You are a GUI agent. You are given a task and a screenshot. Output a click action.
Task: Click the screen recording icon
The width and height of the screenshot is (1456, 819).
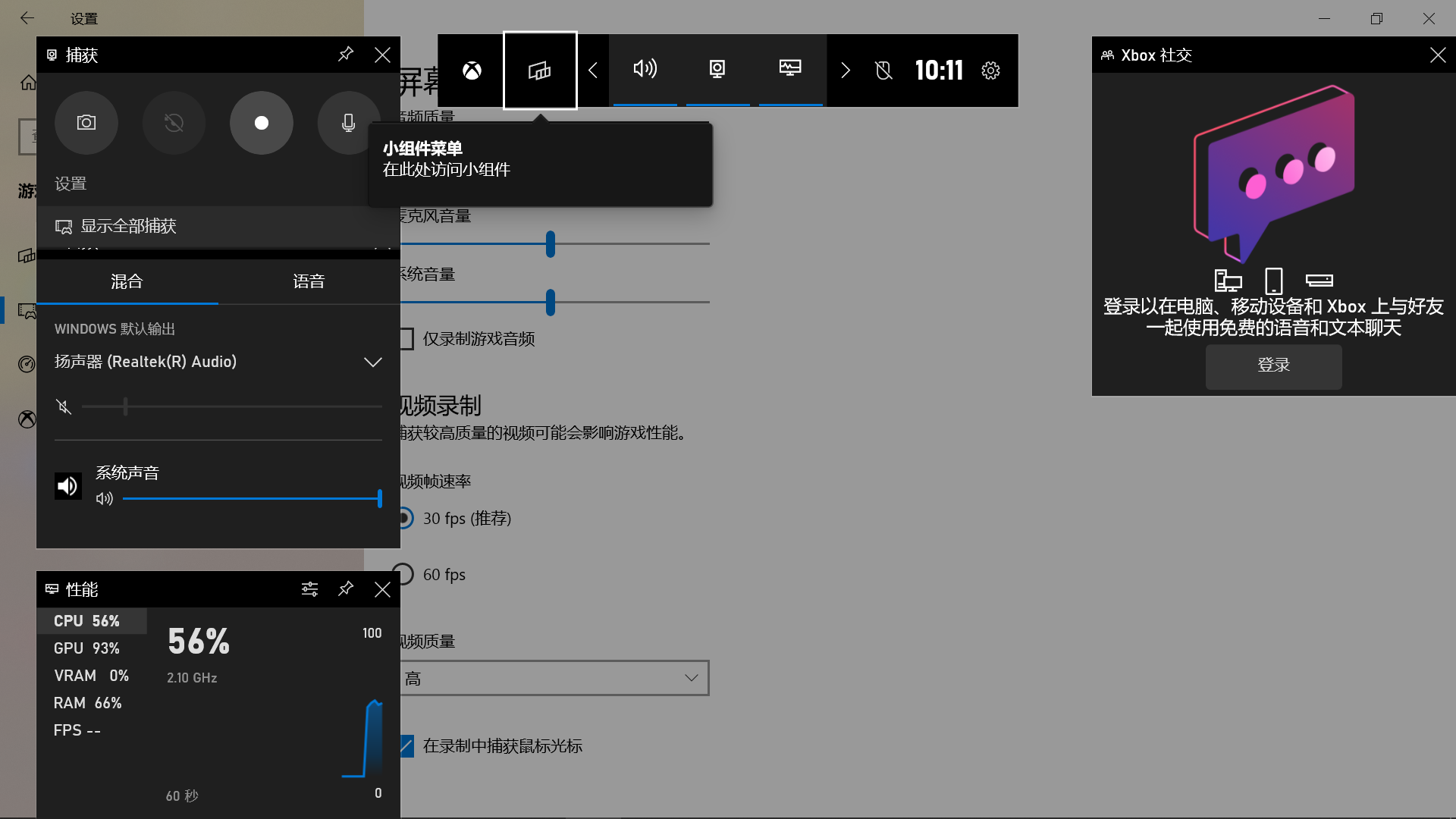coord(261,121)
